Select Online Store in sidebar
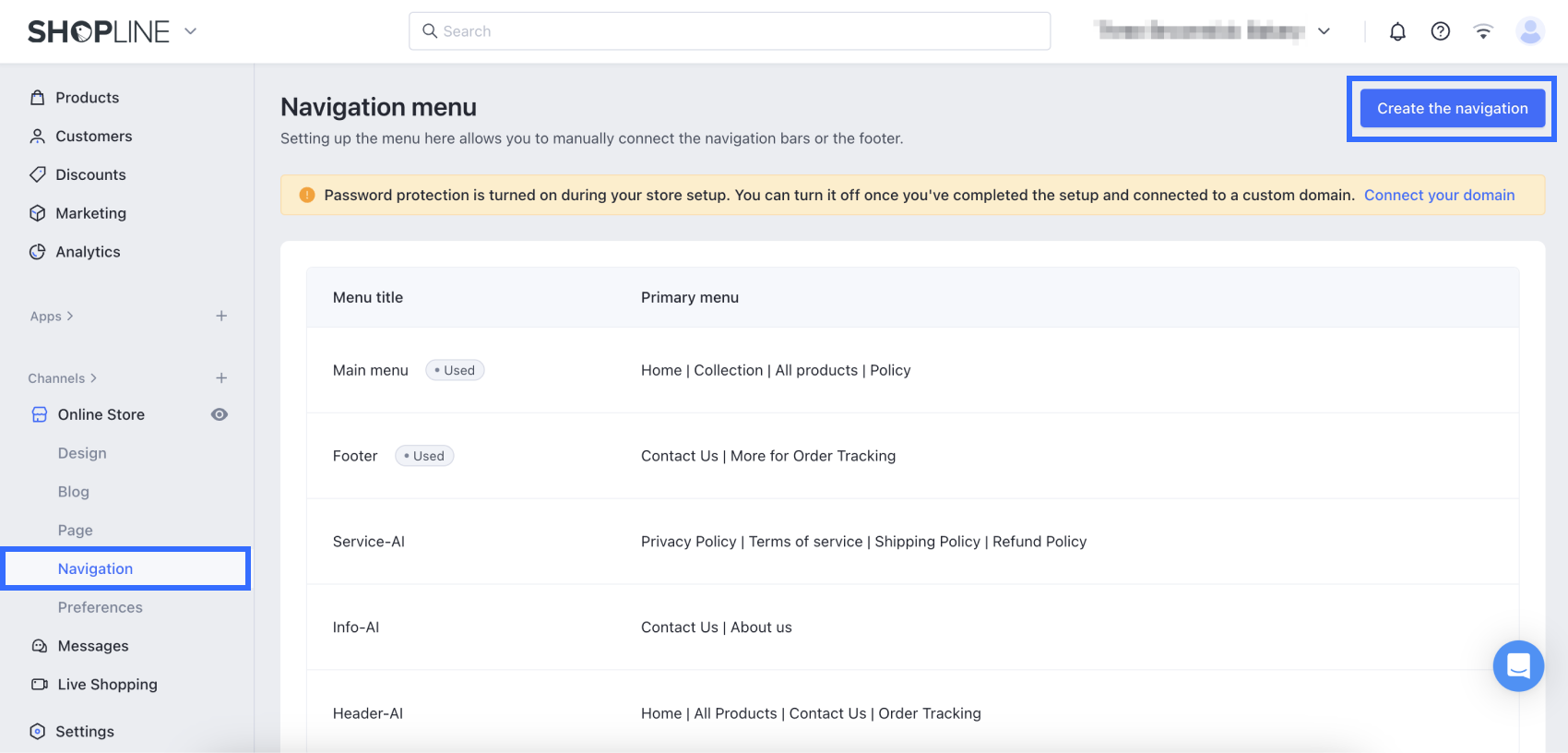The width and height of the screenshot is (1568, 753). click(101, 415)
